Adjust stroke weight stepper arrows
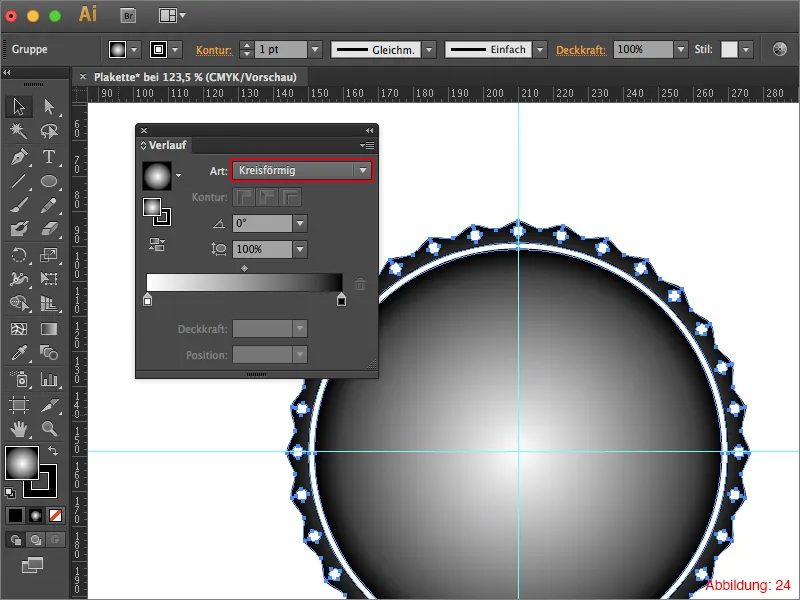Viewport: 800px width, 600px height. tap(247, 49)
